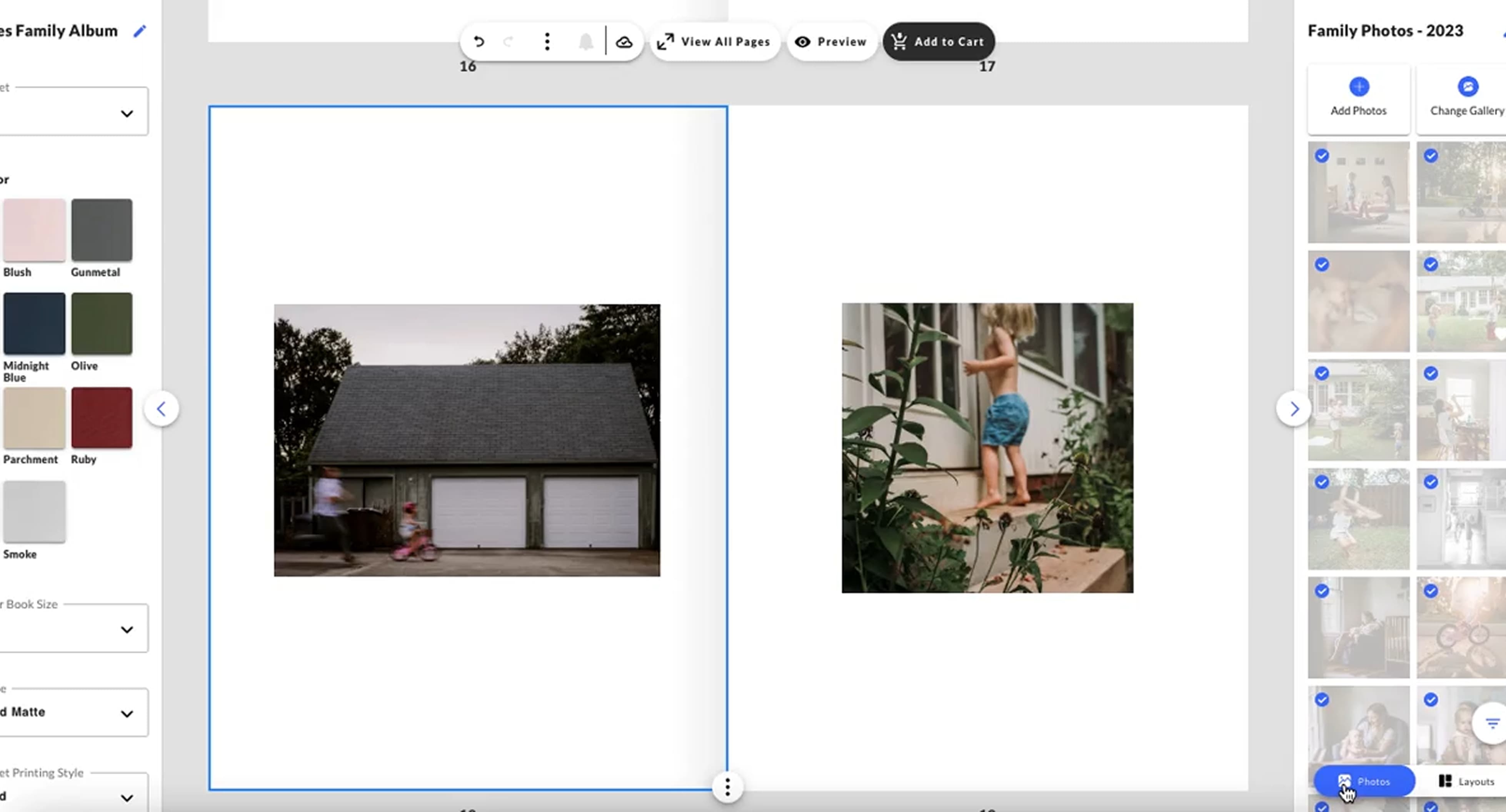Toggle checkmark on mother and baby photo
Screen dimensions: 1506x812
1322,700
